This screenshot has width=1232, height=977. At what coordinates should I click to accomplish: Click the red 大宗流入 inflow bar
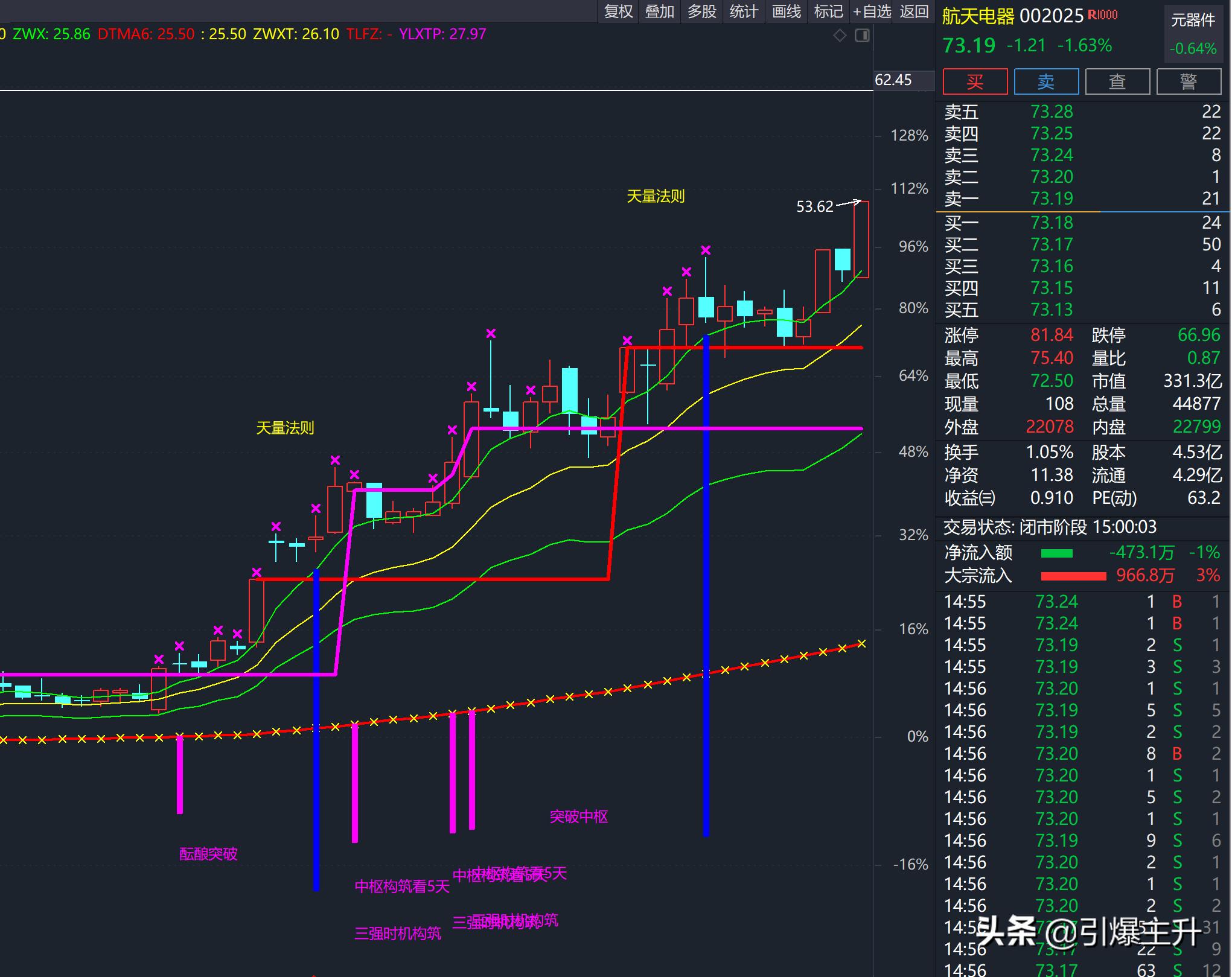[x=1073, y=576]
